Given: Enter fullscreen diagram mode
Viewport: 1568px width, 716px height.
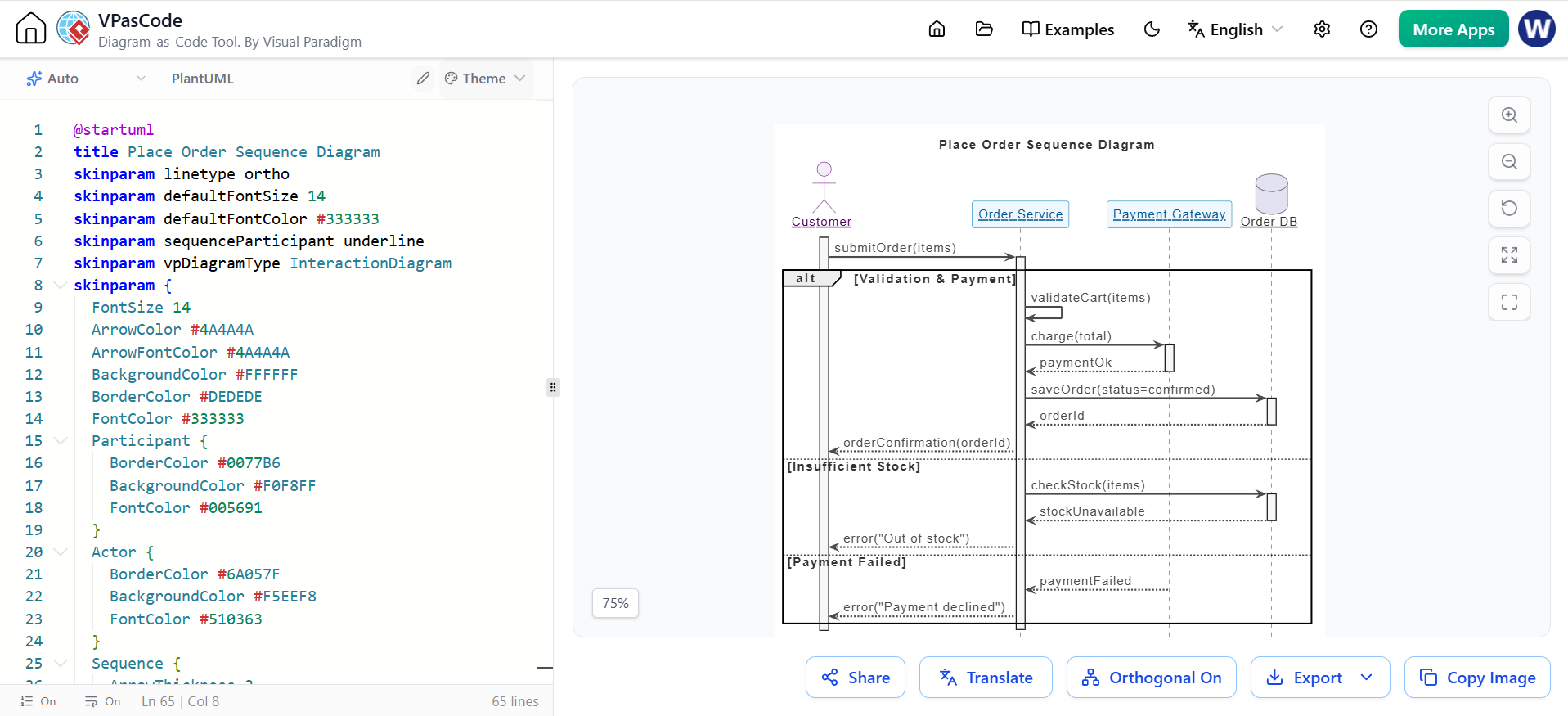Looking at the screenshot, I should pos(1509,302).
